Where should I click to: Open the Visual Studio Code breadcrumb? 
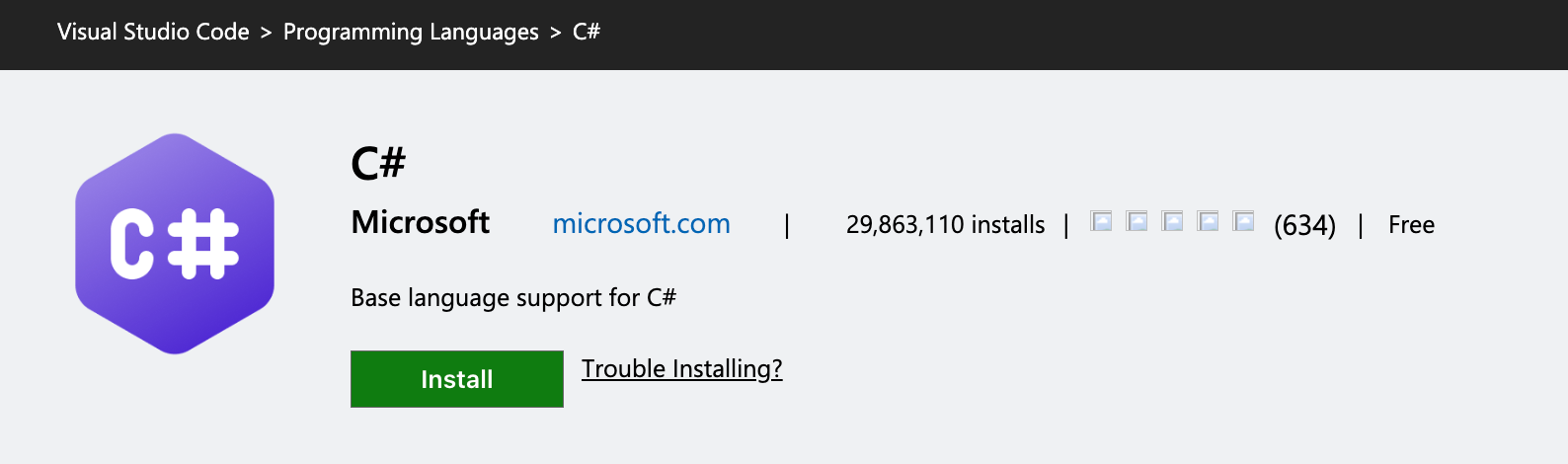(x=153, y=32)
